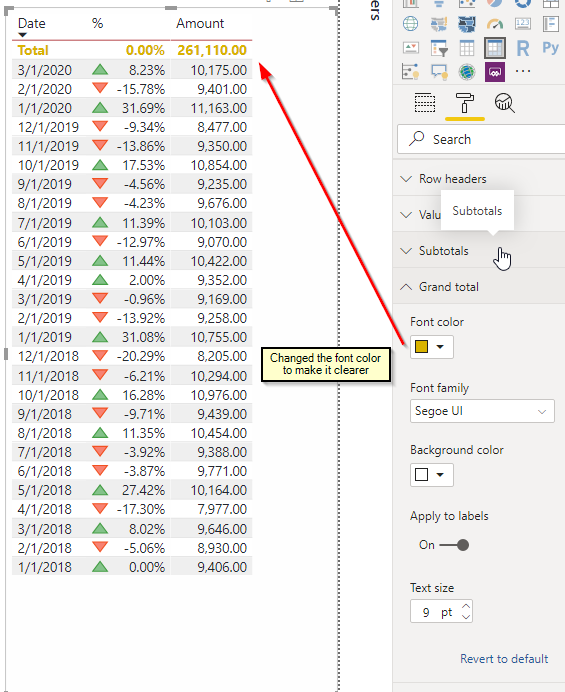Image resolution: width=565 pixels, height=692 pixels.
Task: Select the Table visualization
Action: coord(467,48)
